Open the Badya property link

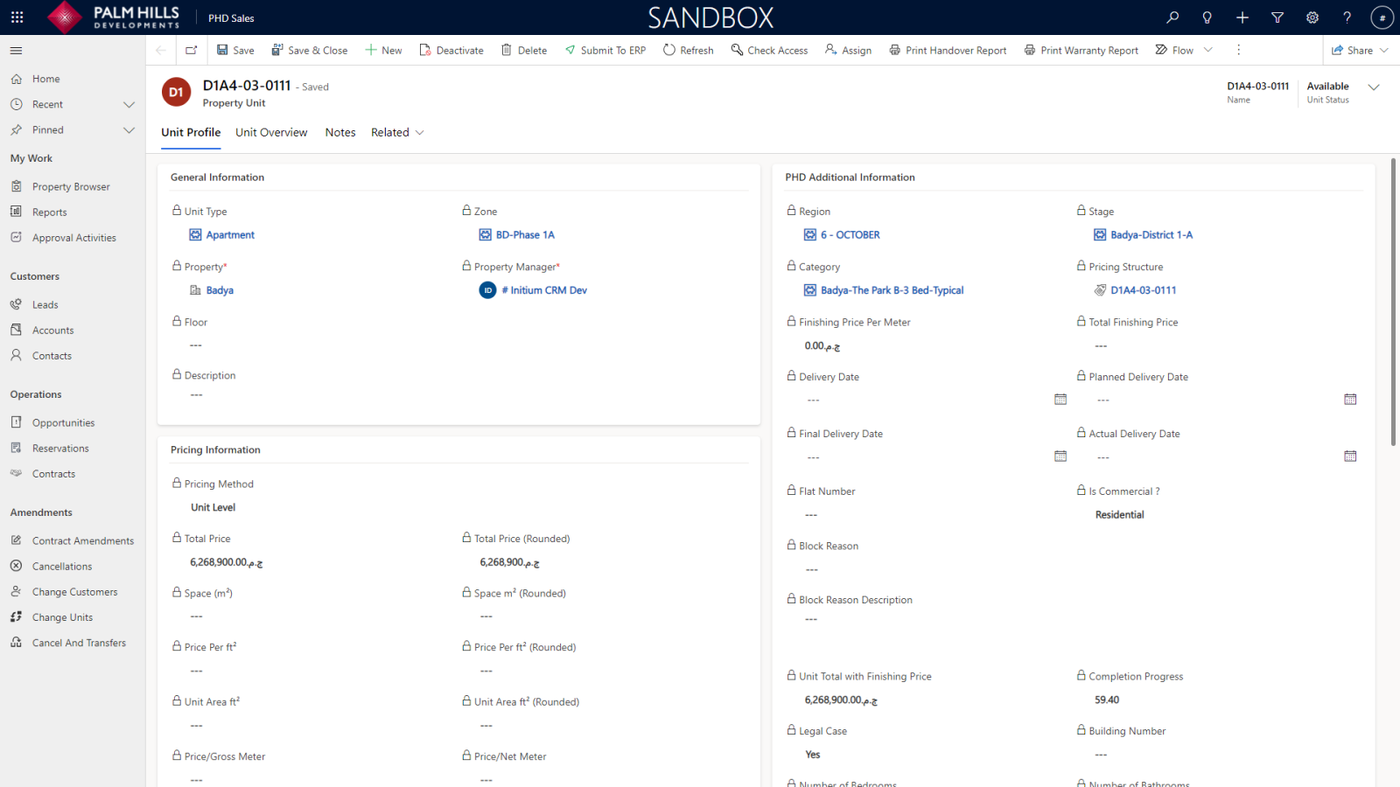tap(220, 290)
